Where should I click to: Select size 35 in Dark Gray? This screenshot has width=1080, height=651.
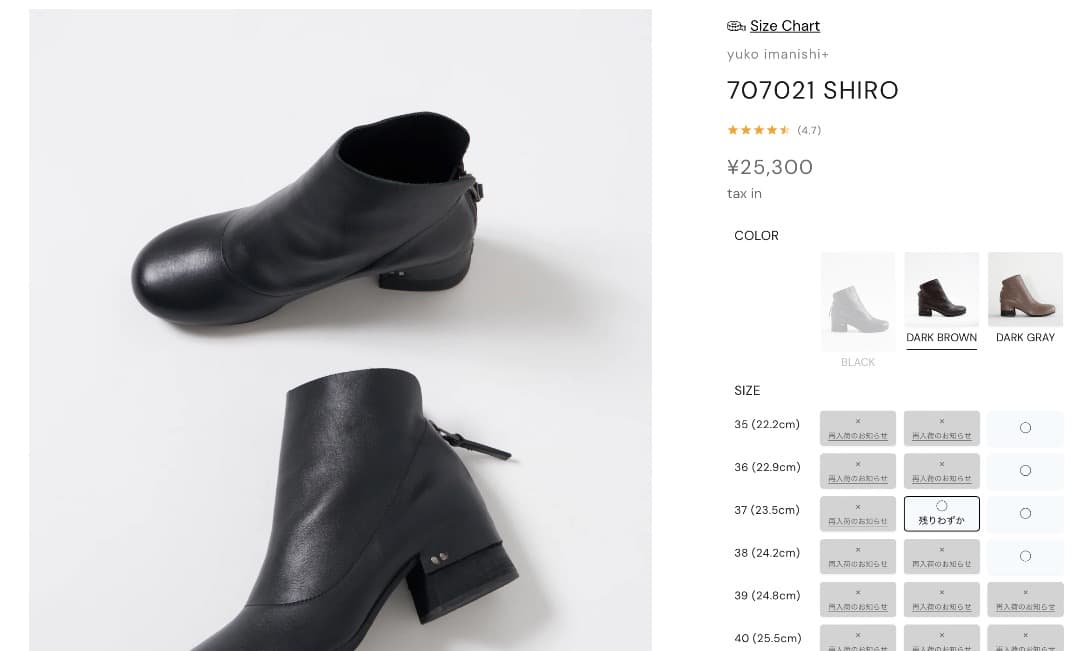click(x=1025, y=428)
